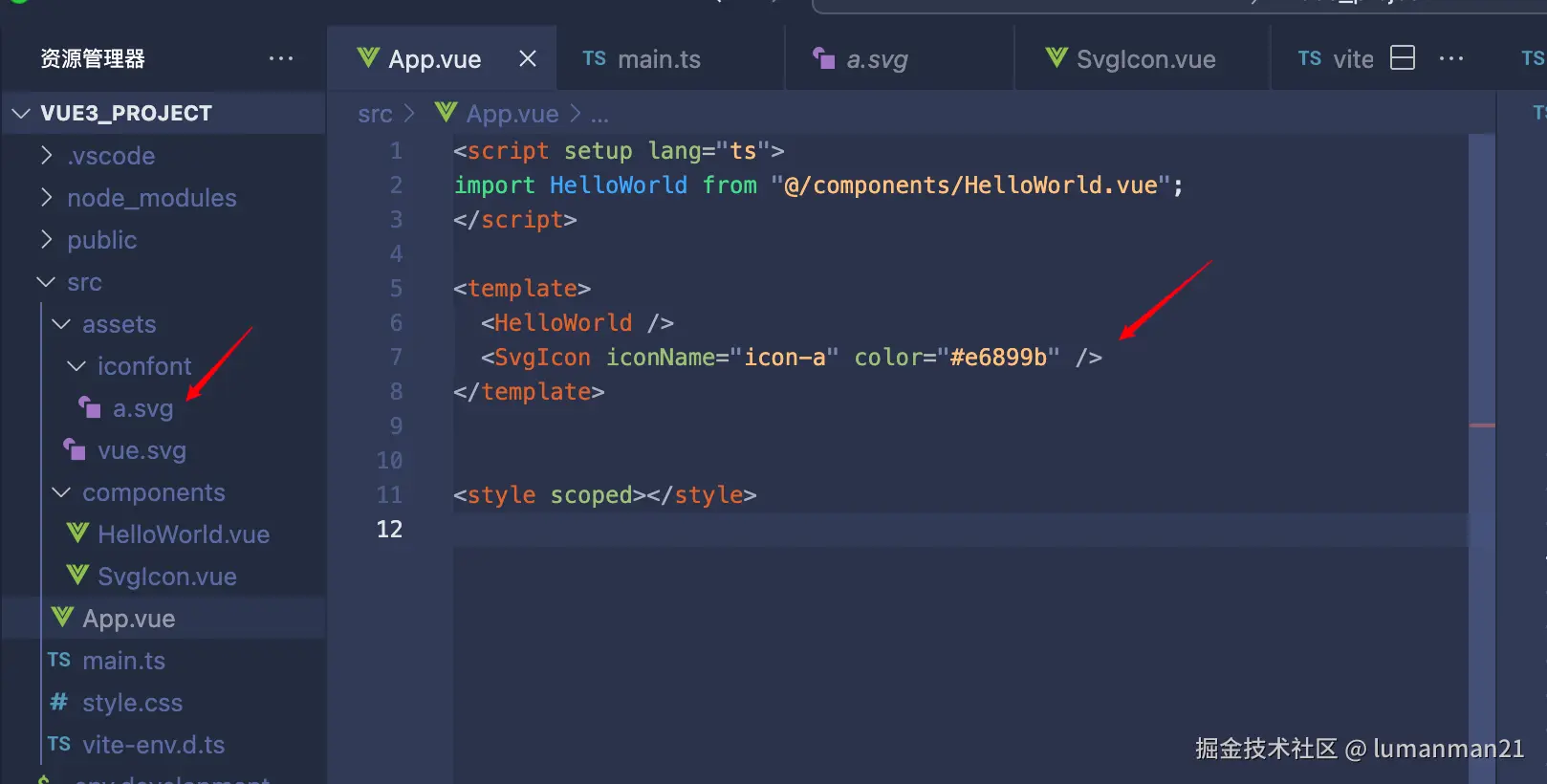Click the hash icon beside style.css
This screenshot has width=1547, height=784.
(59, 702)
